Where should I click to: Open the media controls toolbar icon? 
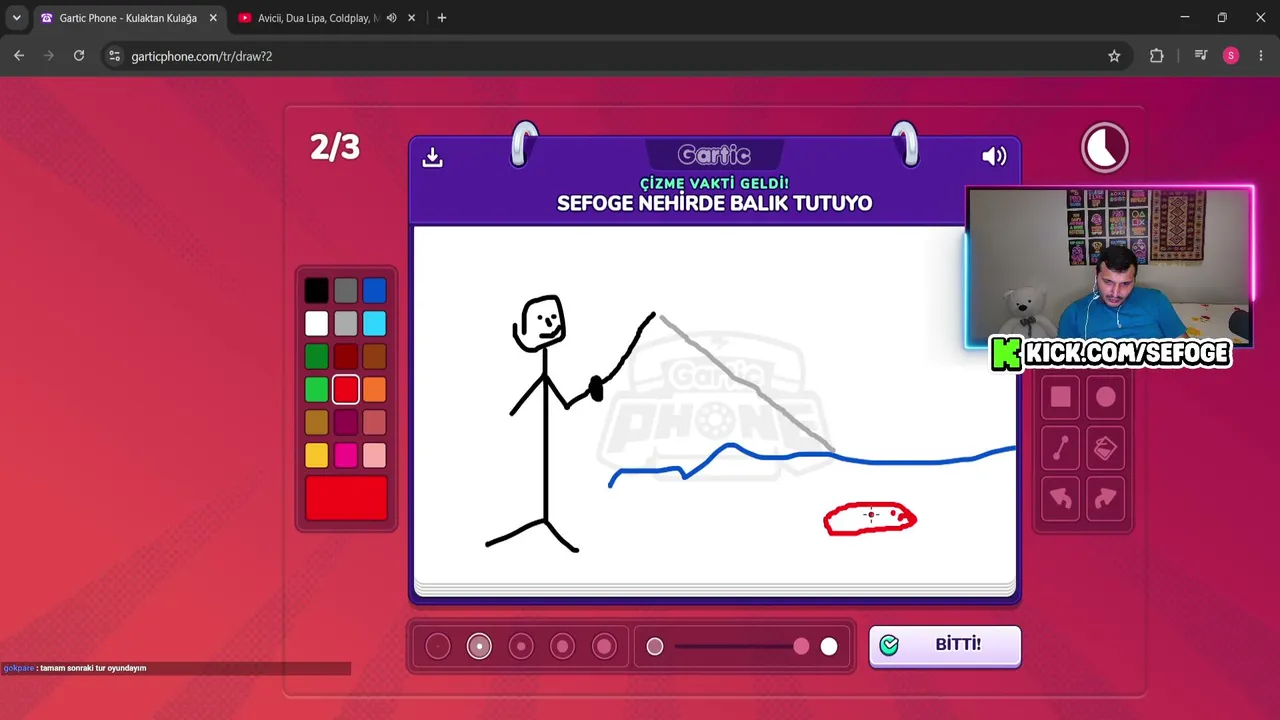(1201, 56)
